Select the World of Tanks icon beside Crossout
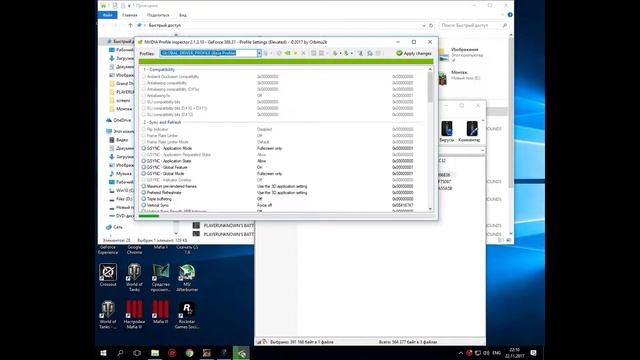This screenshot has width=640, height=360. coord(134,277)
